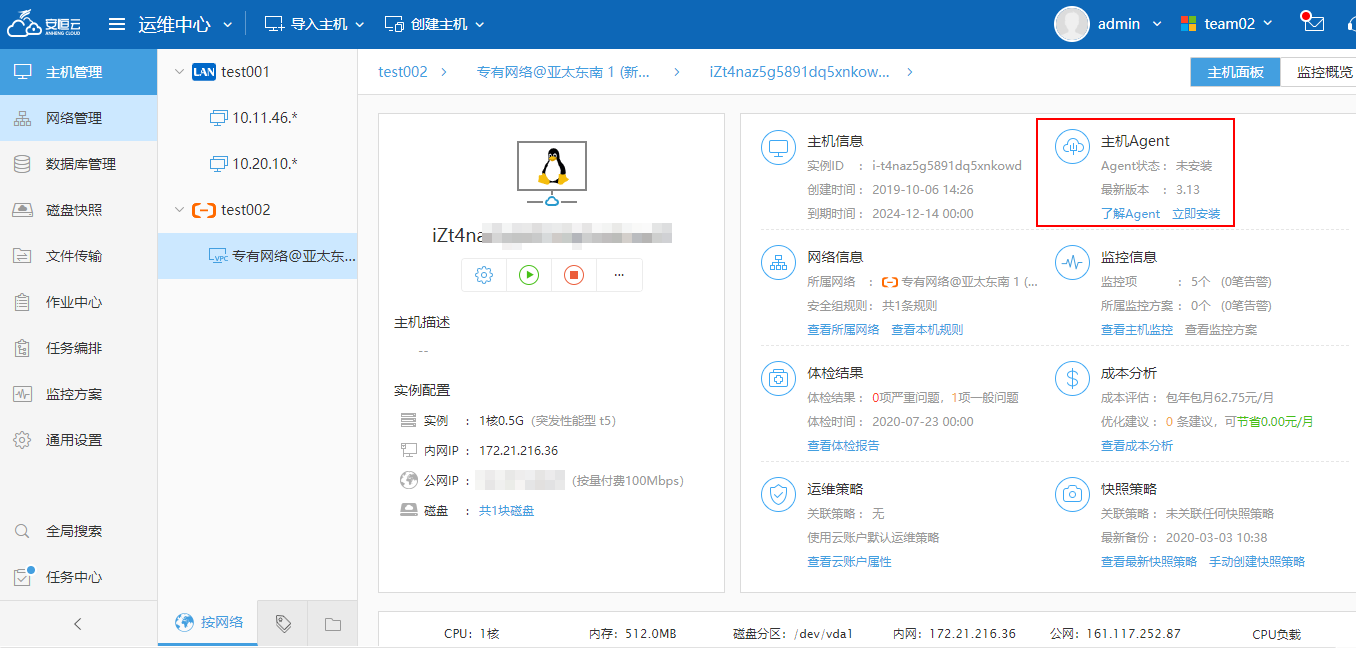The width and height of the screenshot is (1356, 648).
Task: Select the 10.20.10.* network node
Action: pos(257,163)
